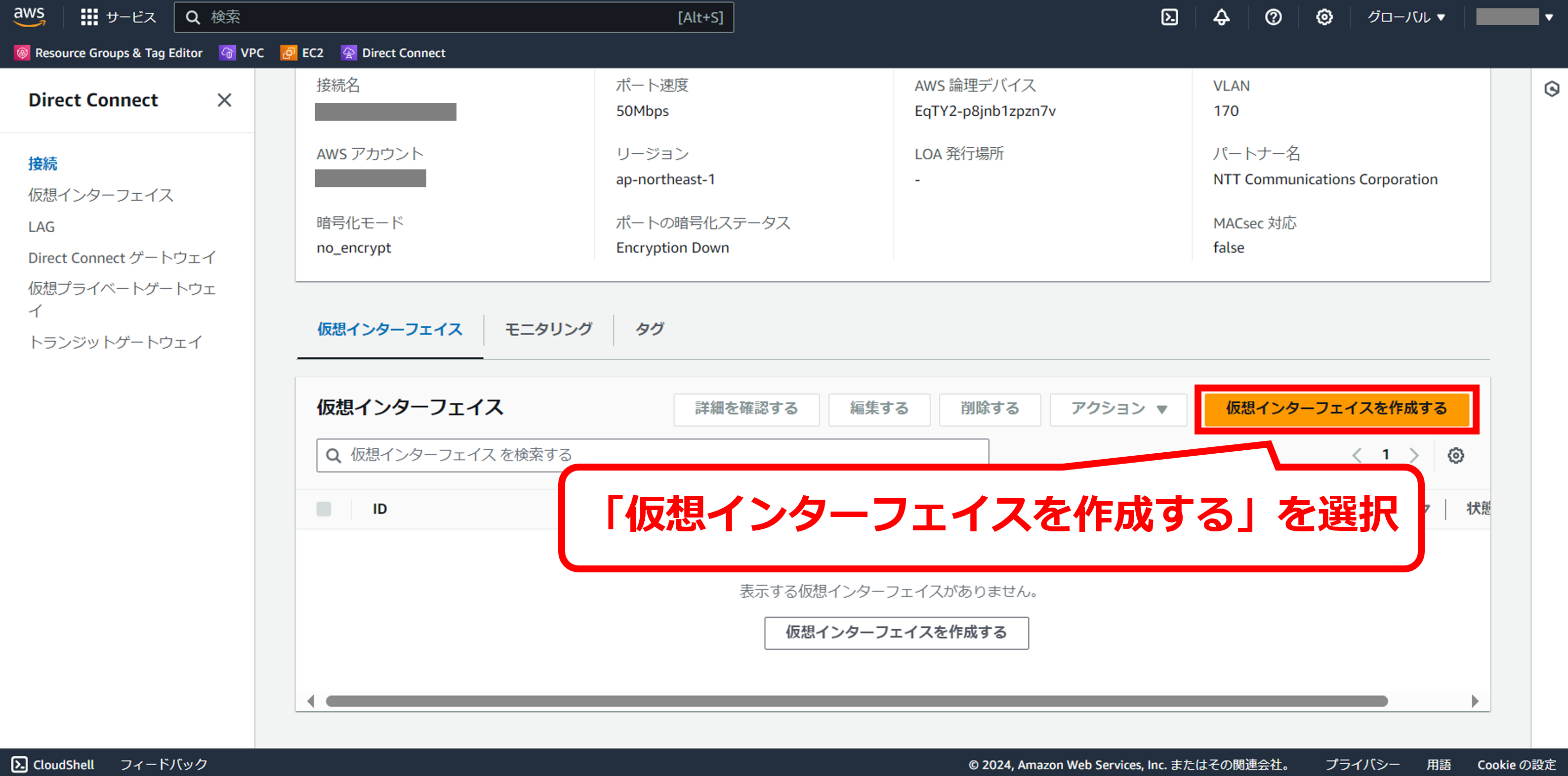Switch to the モニタリング tab
This screenshot has width=1568, height=776.
point(548,330)
